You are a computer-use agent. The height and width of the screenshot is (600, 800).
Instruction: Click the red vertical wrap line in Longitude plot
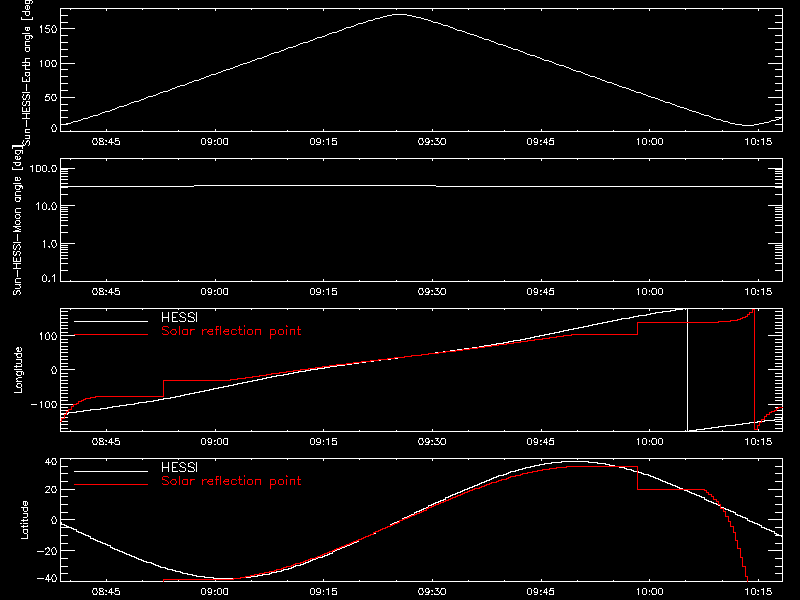754,370
